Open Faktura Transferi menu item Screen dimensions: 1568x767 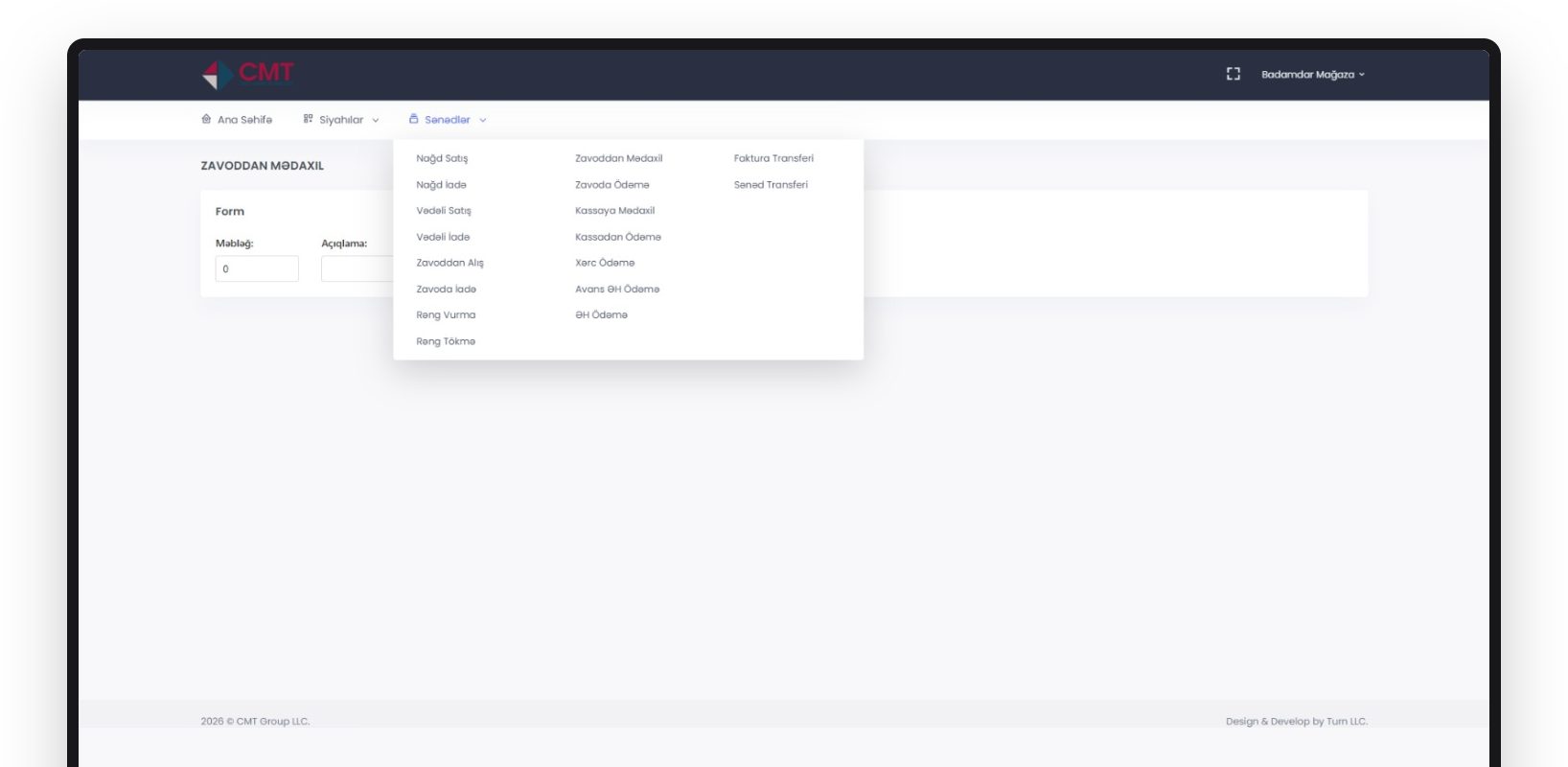(773, 158)
